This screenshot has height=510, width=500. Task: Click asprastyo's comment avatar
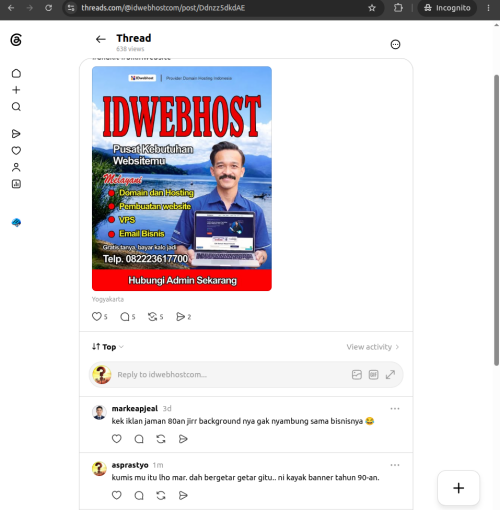(x=99, y=469)
